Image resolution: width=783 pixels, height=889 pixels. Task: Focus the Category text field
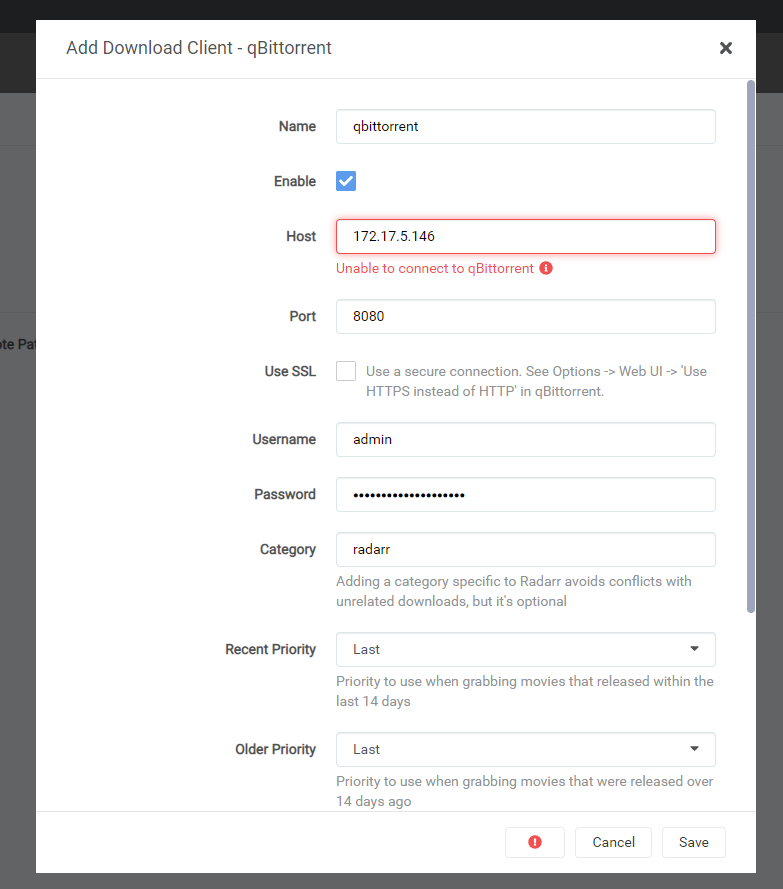pyautogui.click(x=525, y=549)
